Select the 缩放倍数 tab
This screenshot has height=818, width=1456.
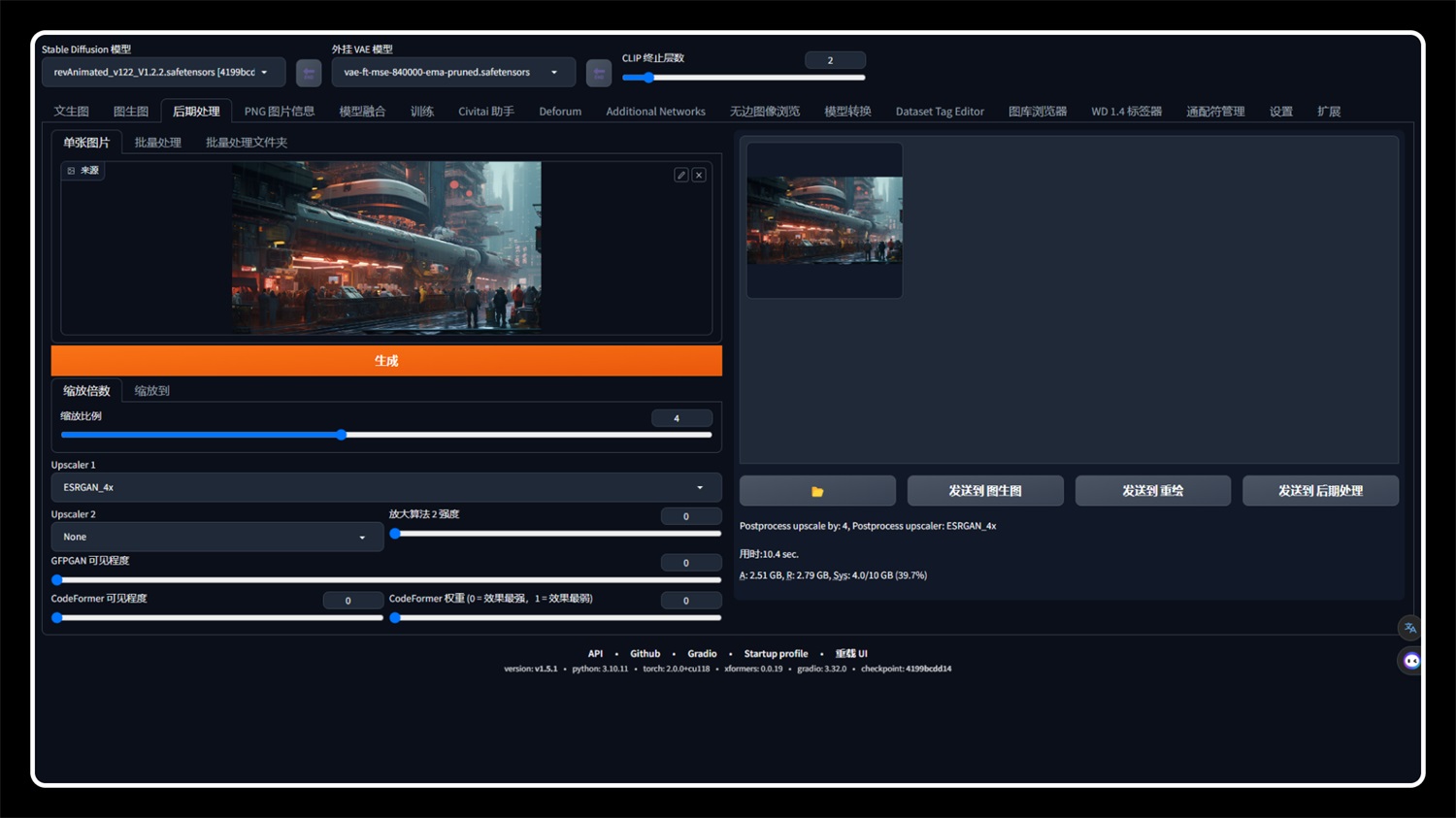coord(86,391)
